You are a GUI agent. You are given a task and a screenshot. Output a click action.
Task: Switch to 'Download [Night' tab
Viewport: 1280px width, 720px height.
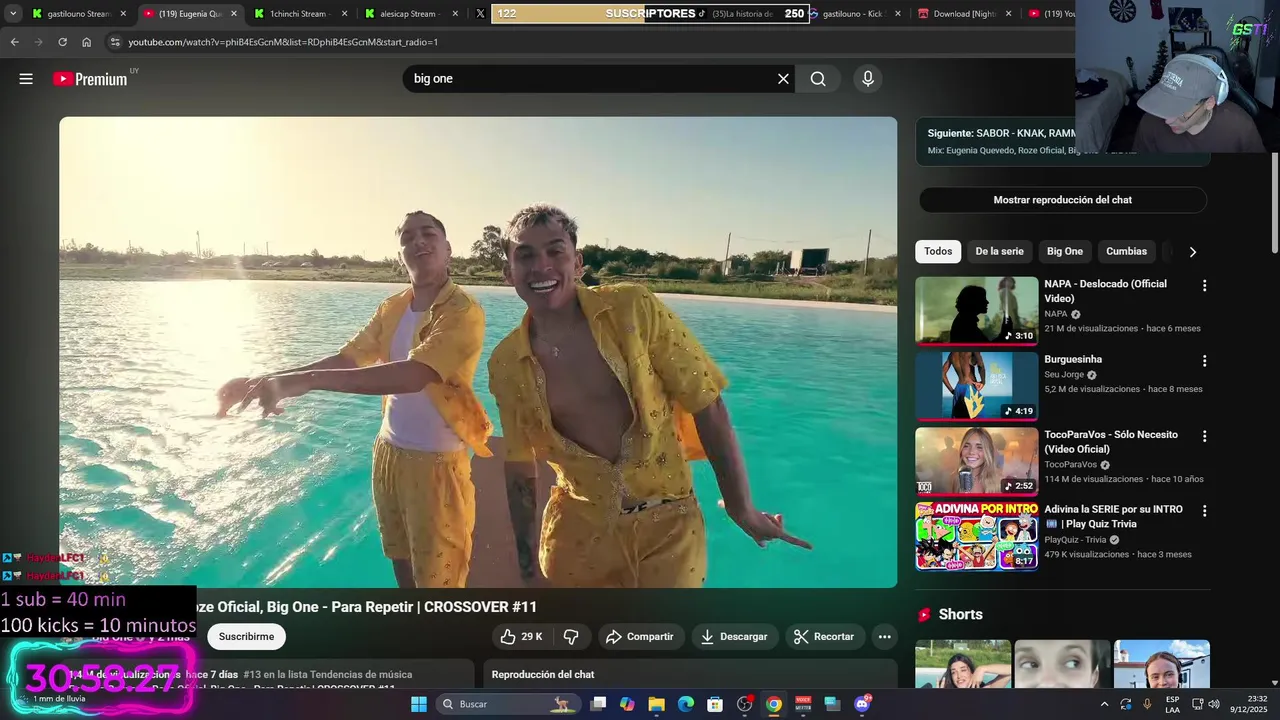pyautogui.click(x=965, y=14)
